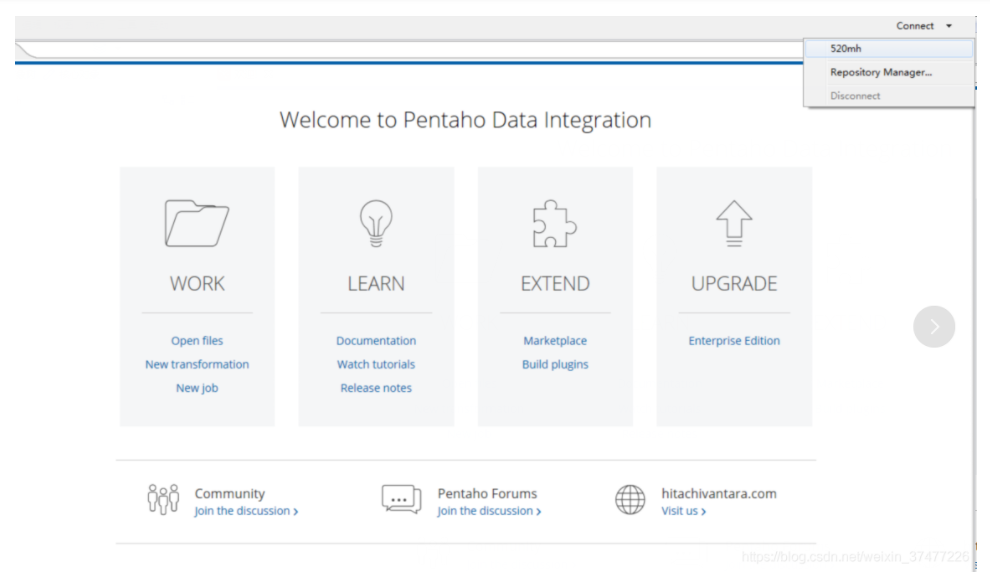
Task: Click the UPGRADE arrow icon
Action: pyautogui.click(x=734, y=223)
